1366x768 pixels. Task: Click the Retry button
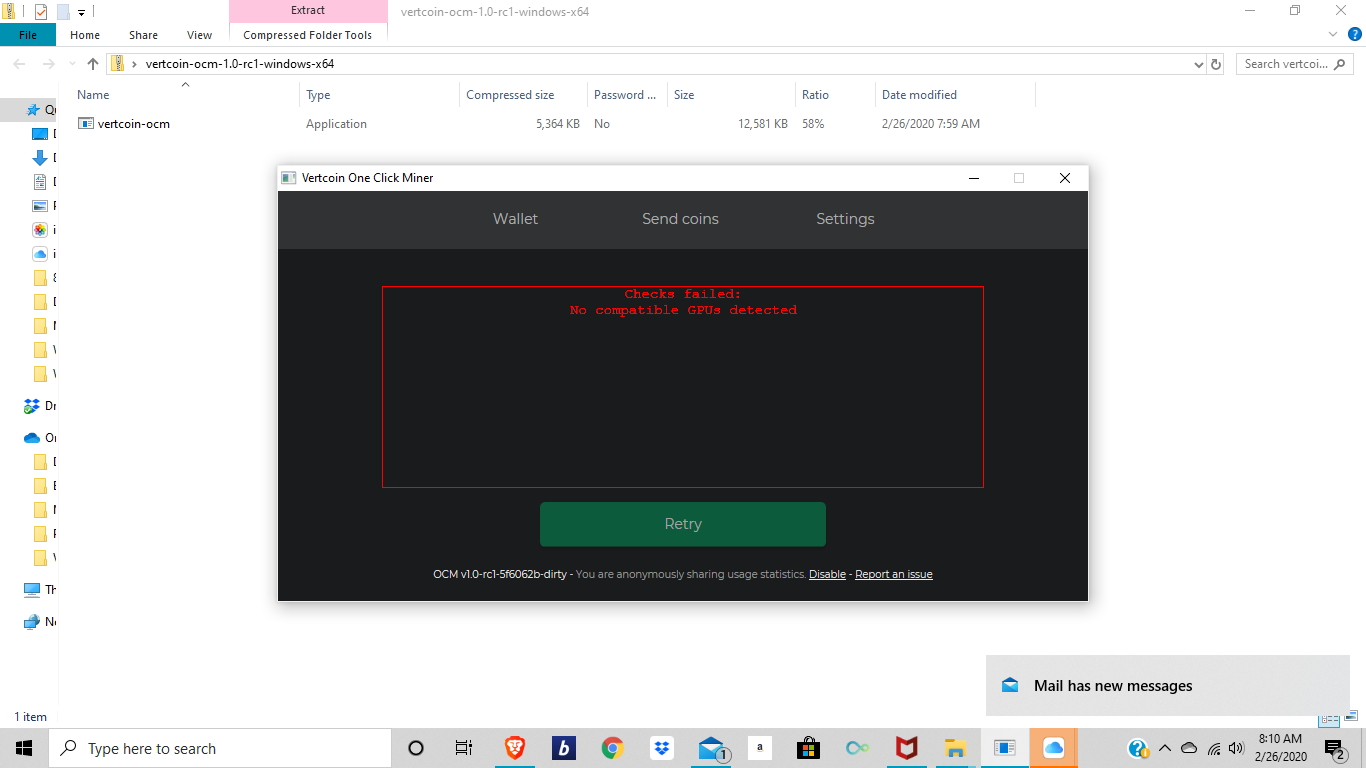(x=683, y=524)
